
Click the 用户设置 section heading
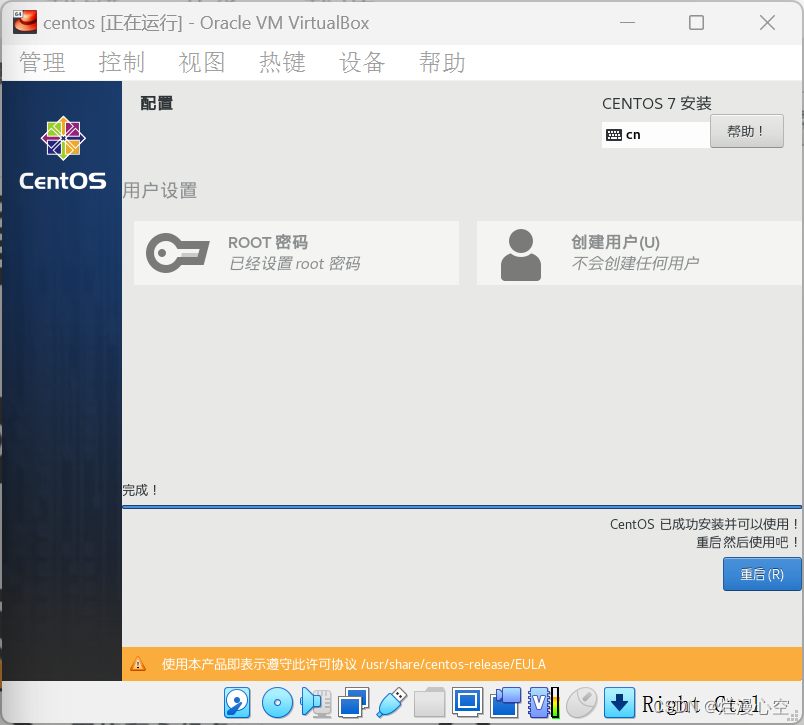pyautogui.click(x=160, y=190)
